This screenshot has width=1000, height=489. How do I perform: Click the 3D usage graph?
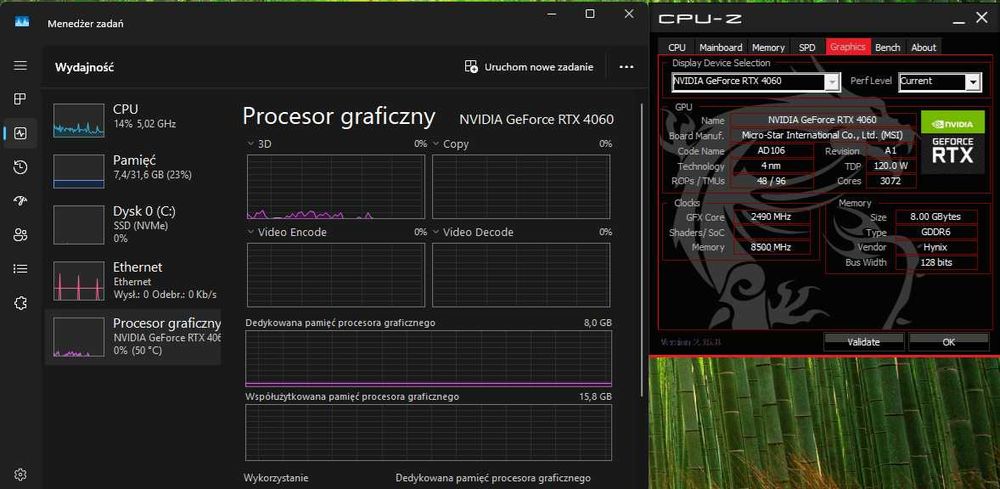pos(335,186)
